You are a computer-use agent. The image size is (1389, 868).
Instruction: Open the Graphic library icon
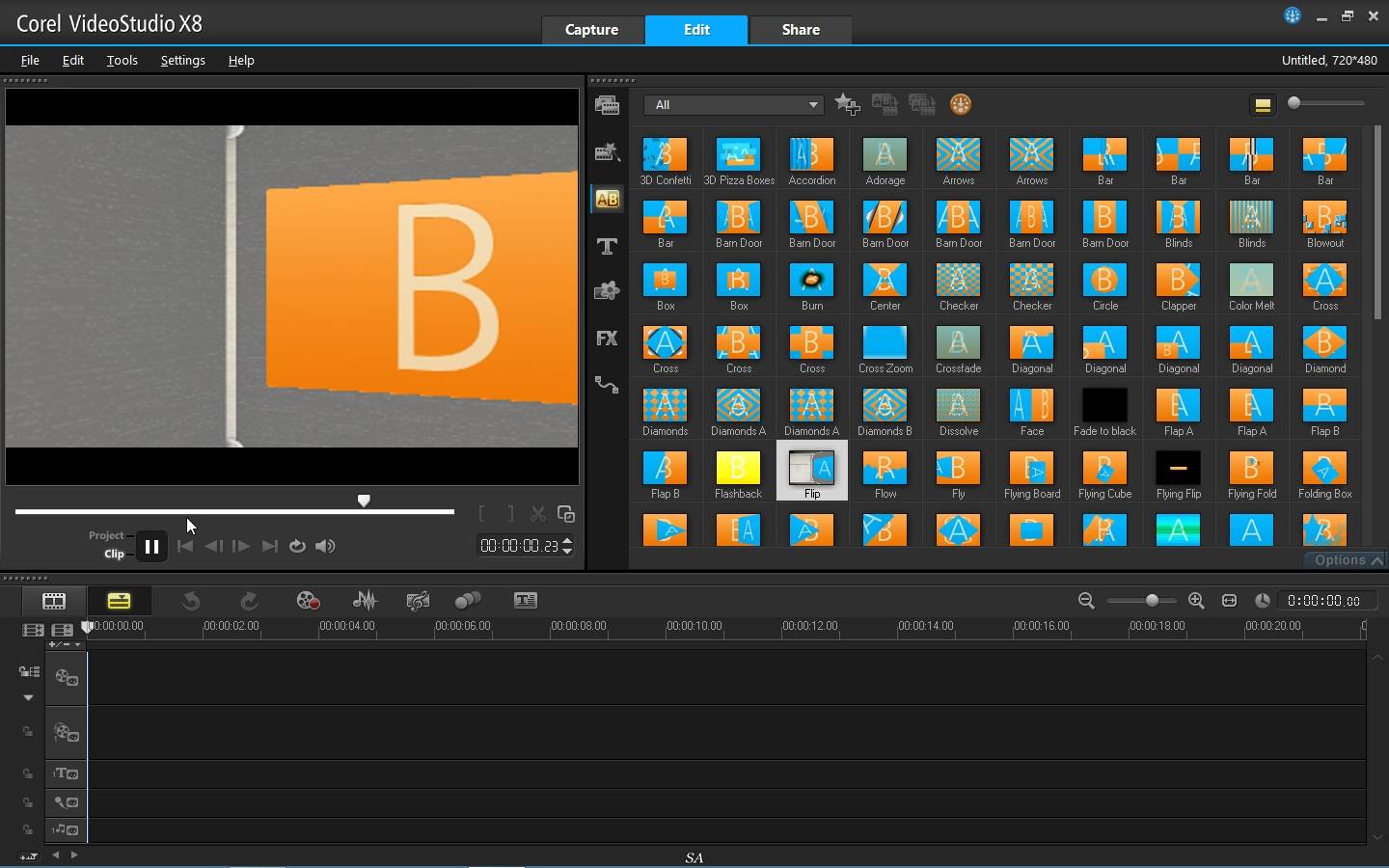(x=607, y=291)
